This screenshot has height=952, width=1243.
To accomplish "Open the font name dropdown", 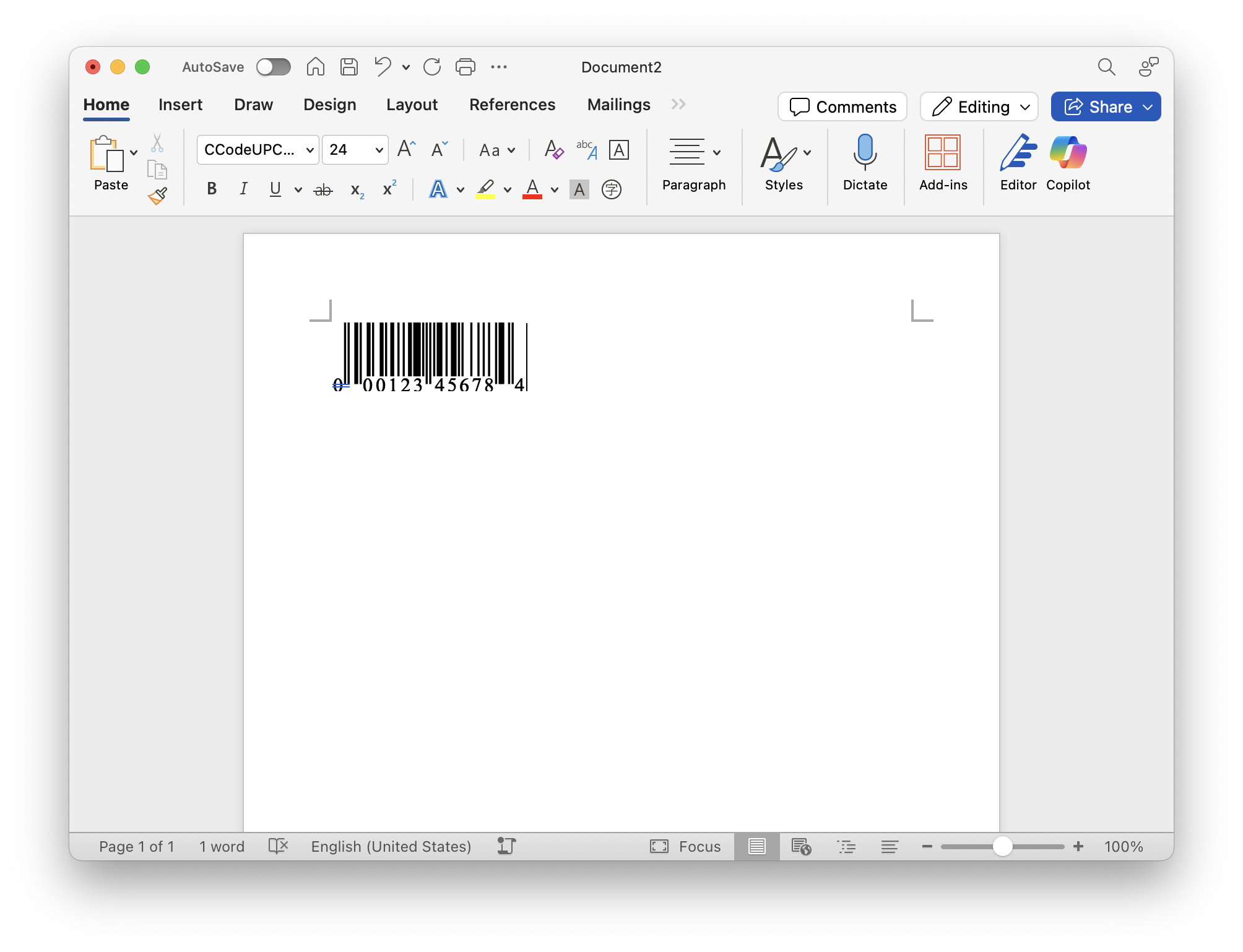I will coord(310,150).
